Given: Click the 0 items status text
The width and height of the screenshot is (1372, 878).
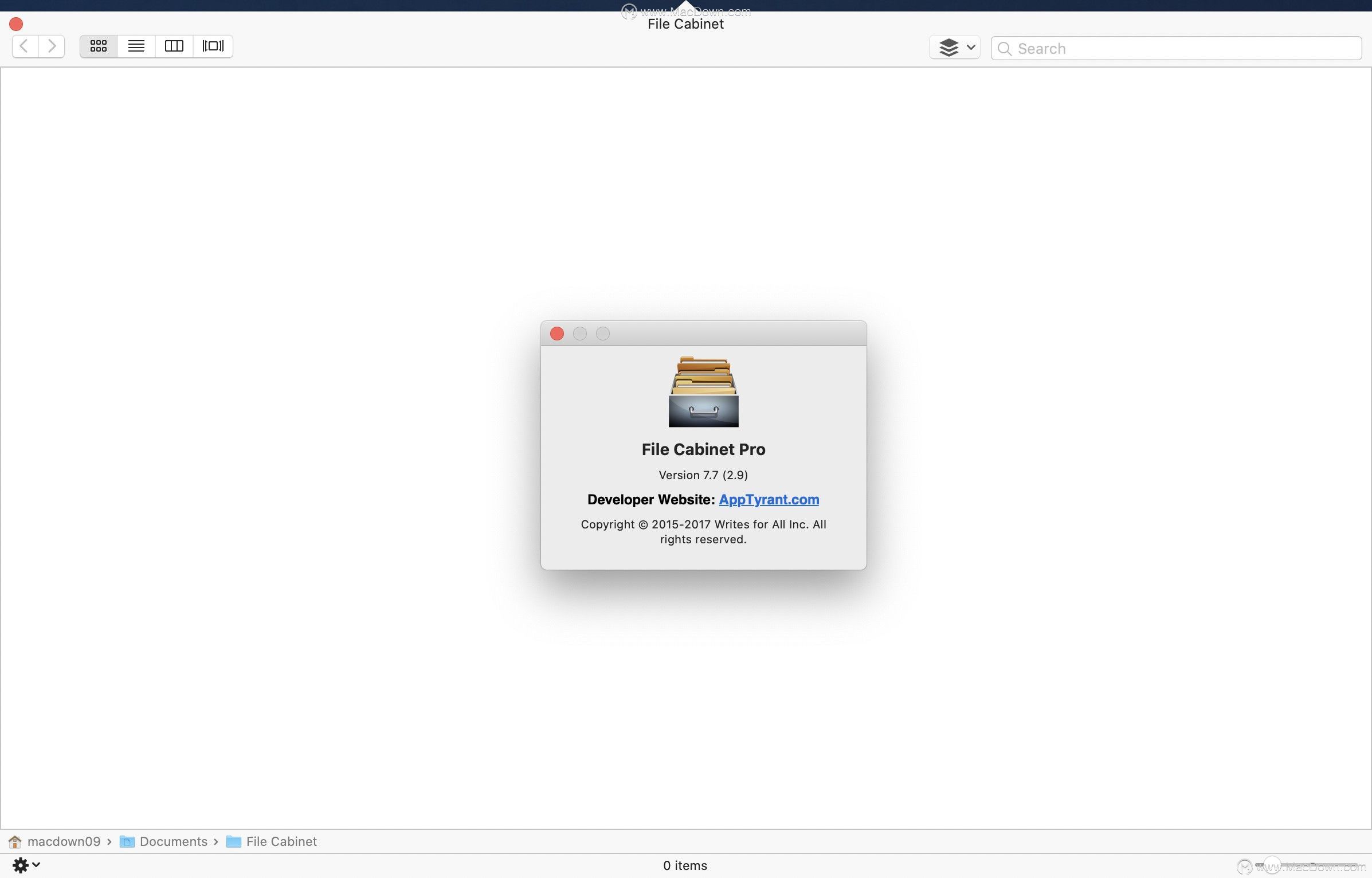Looking at the screenshot, I should (x=685, y=865).
